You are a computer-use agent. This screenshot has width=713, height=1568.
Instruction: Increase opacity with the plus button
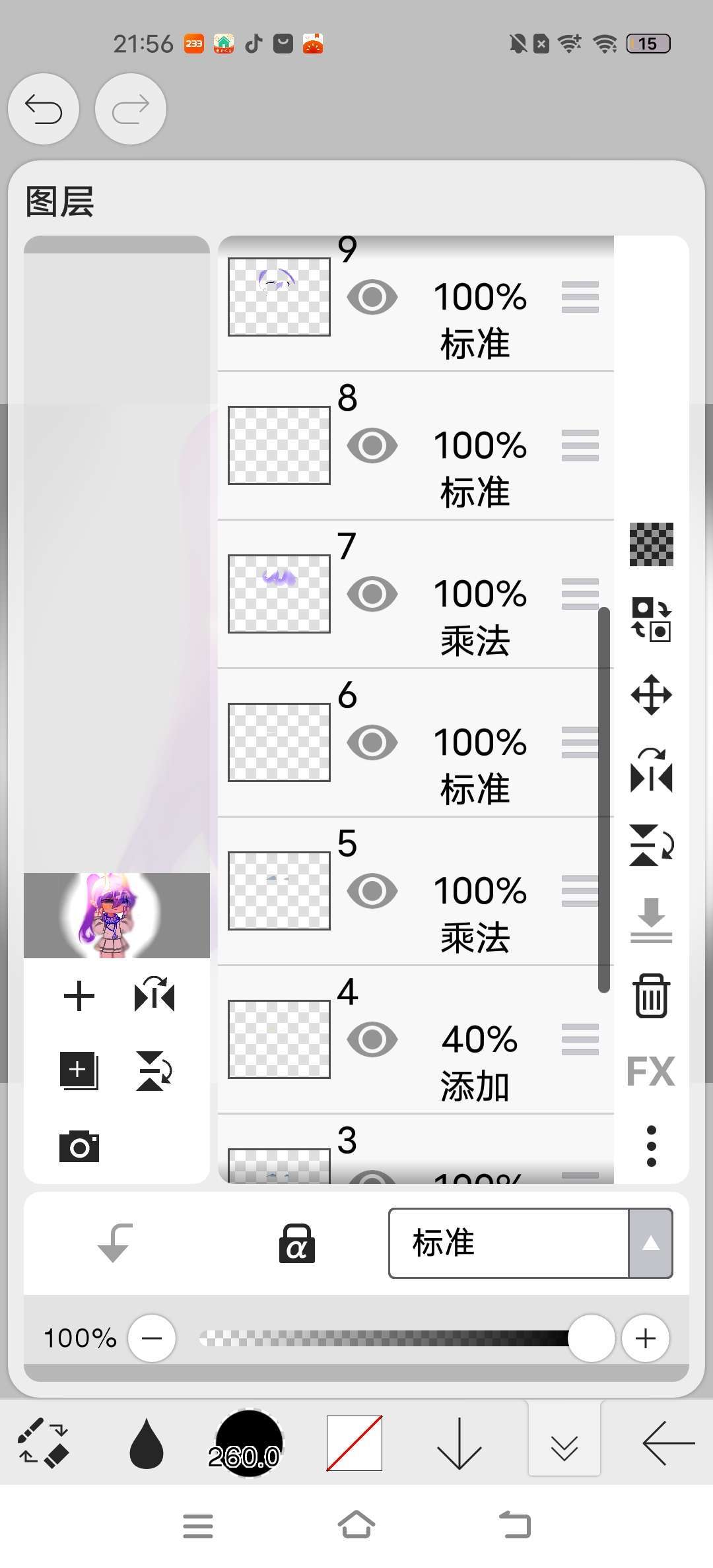(645, 1338)
